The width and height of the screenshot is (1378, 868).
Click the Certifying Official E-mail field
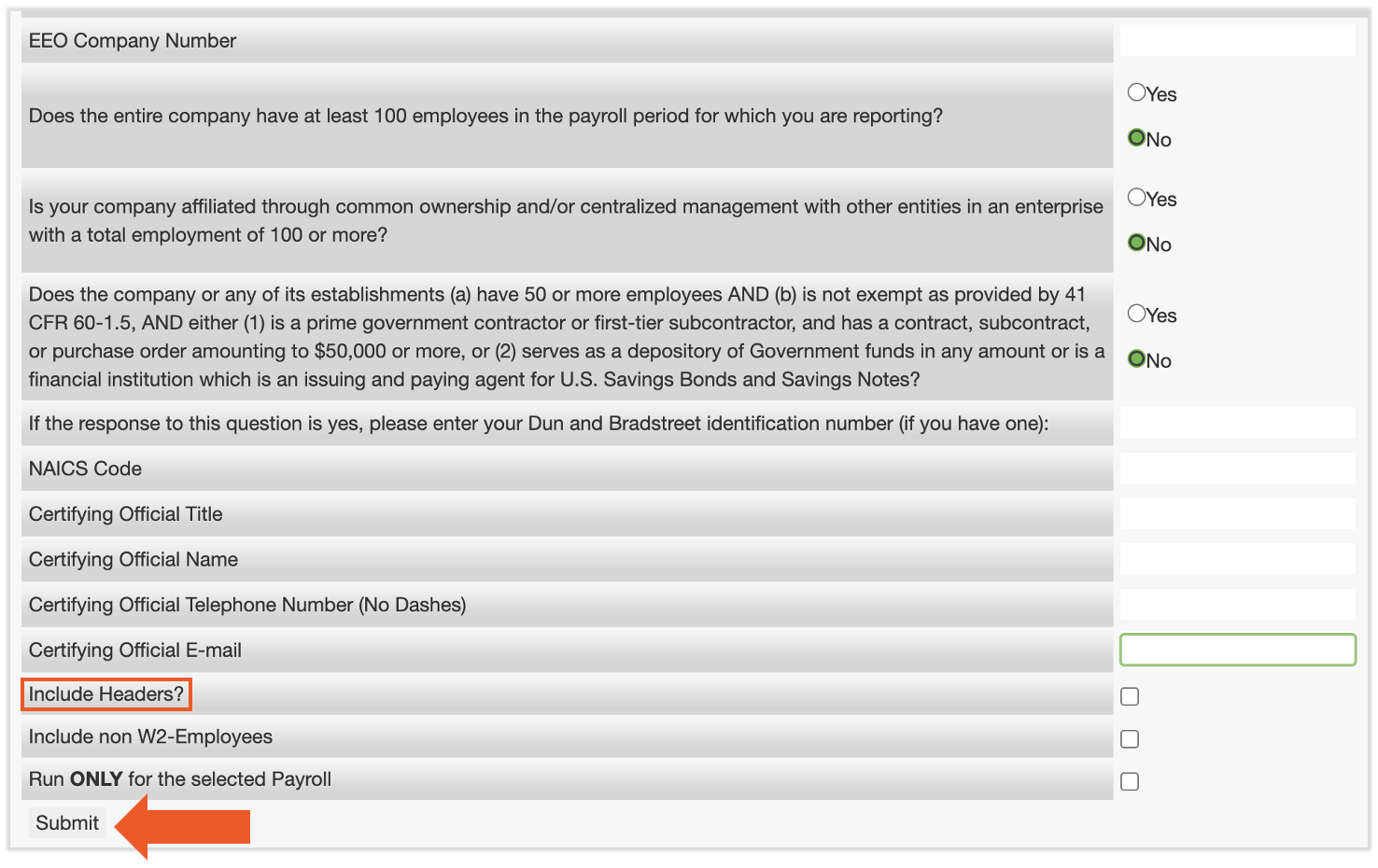(x=1237, y=650)
